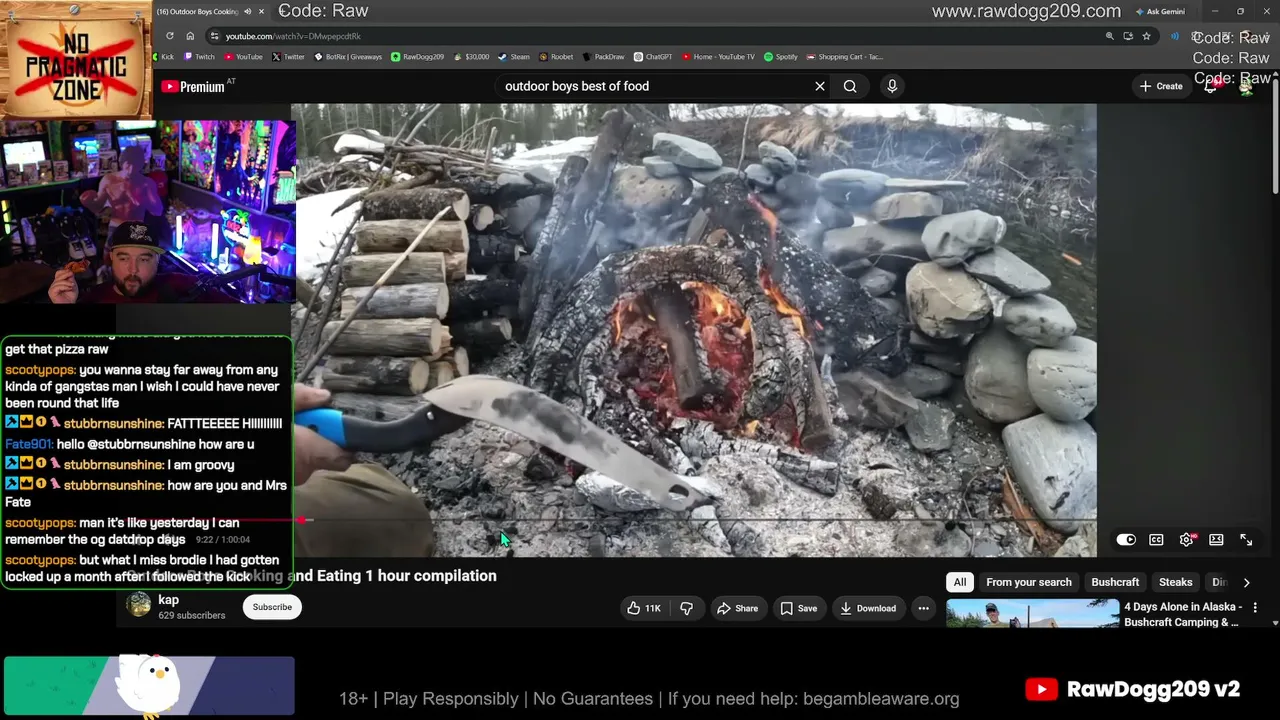The width and height of the screenshot is (1280, 720).
Task: Go to the browser home page
Action: [x=190, y=36]
